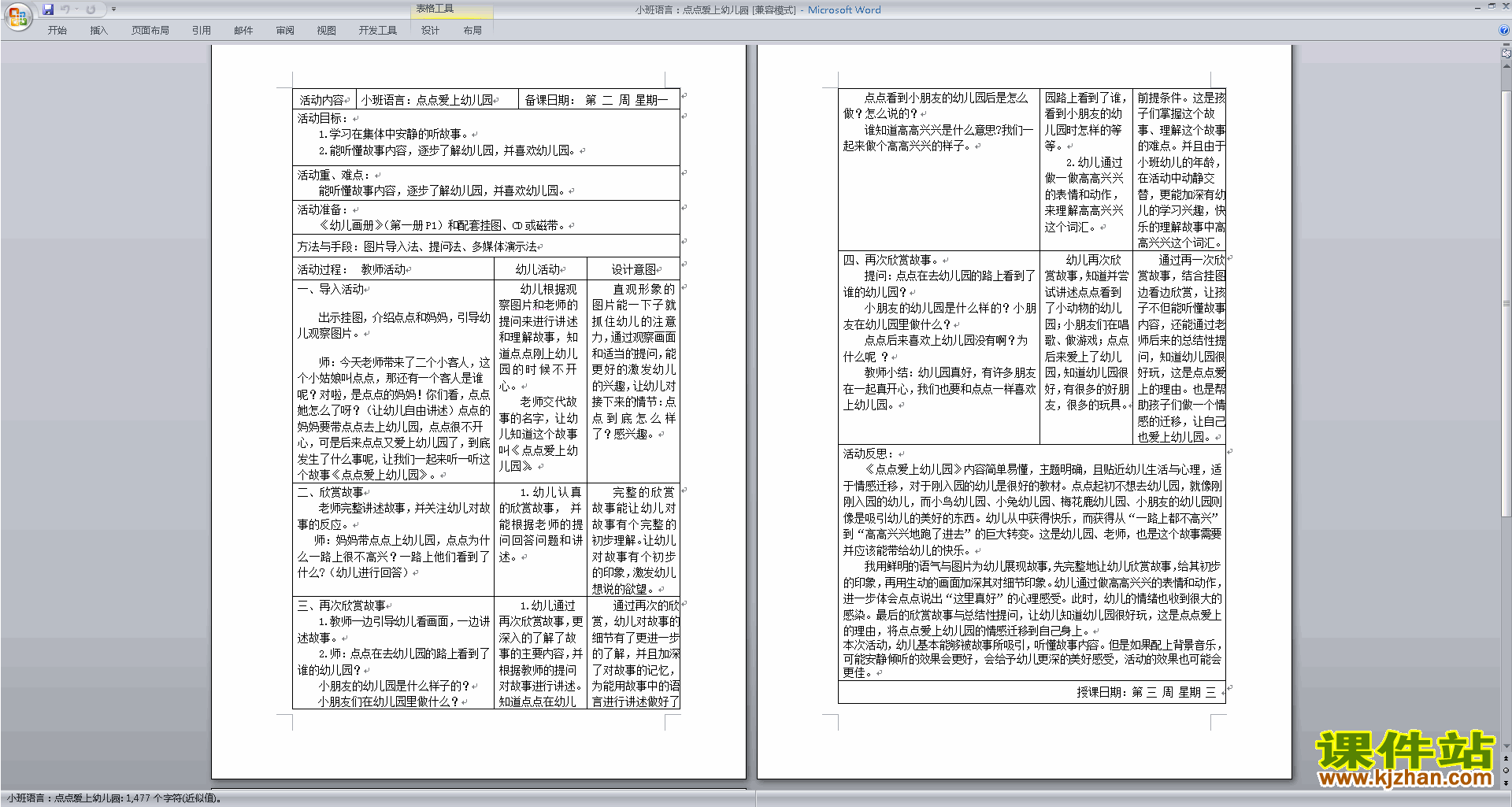Open table tools 布局 tab
The width and height of the screenshot is (1512, 807).
pyautogui.click(x=472, y=31)
